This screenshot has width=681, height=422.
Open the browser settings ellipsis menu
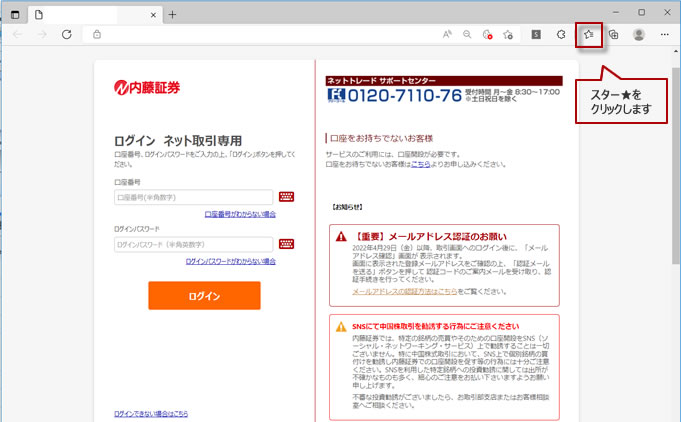(664, 34)
